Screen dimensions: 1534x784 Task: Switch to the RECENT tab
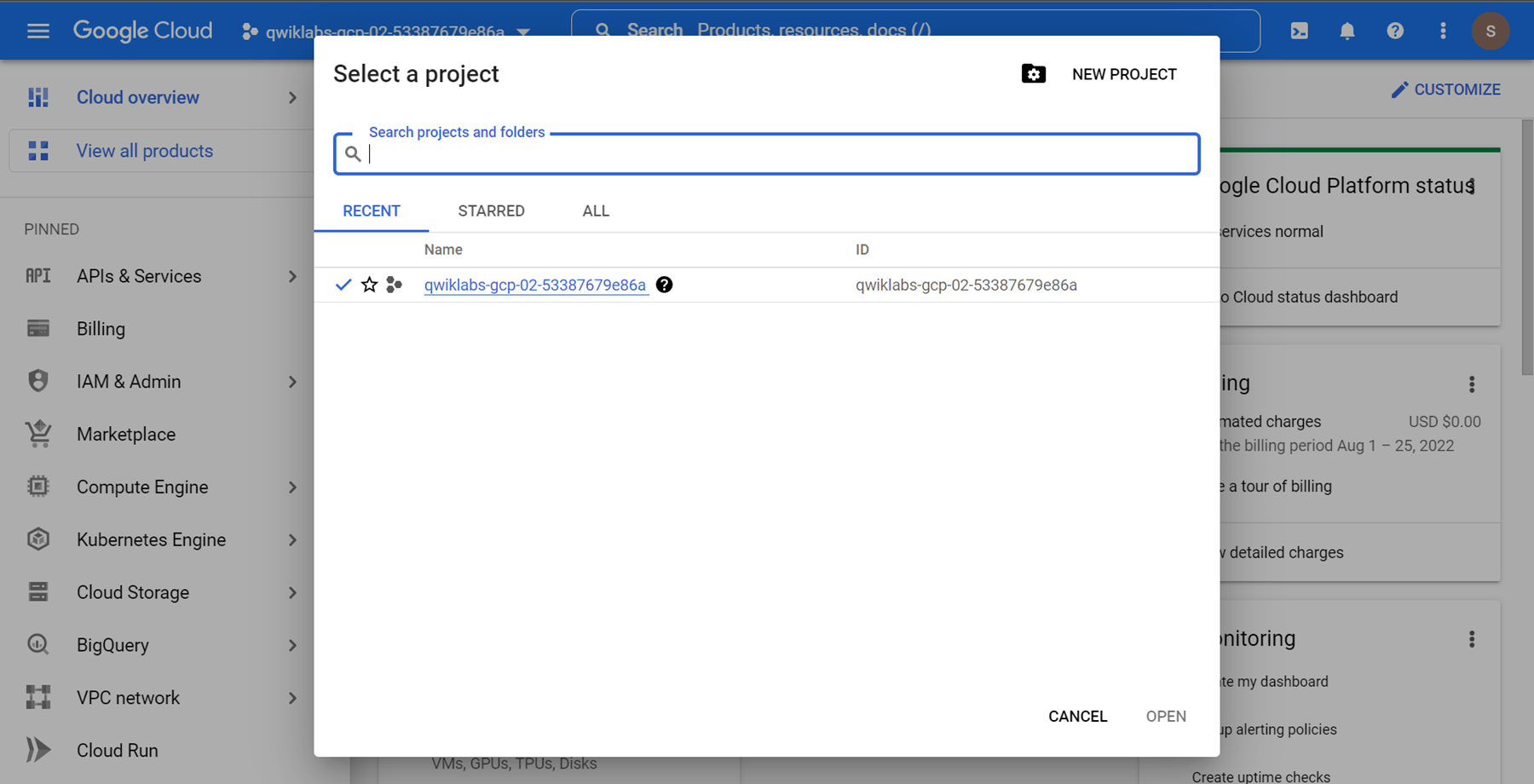tap(372, 210)
